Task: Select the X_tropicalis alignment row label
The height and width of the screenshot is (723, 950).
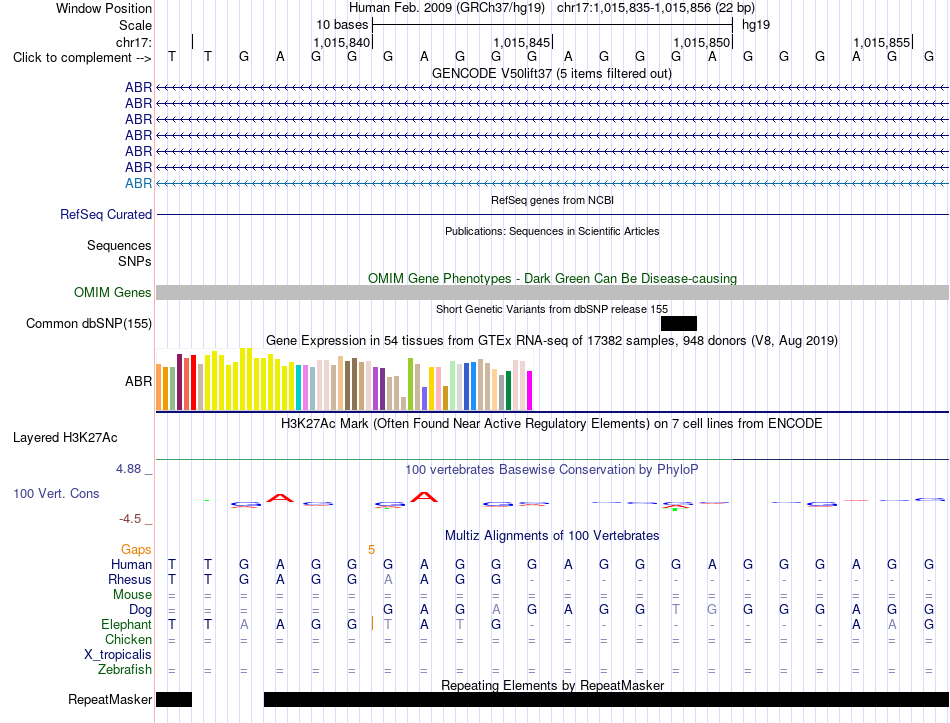Action: pos(118,655)
